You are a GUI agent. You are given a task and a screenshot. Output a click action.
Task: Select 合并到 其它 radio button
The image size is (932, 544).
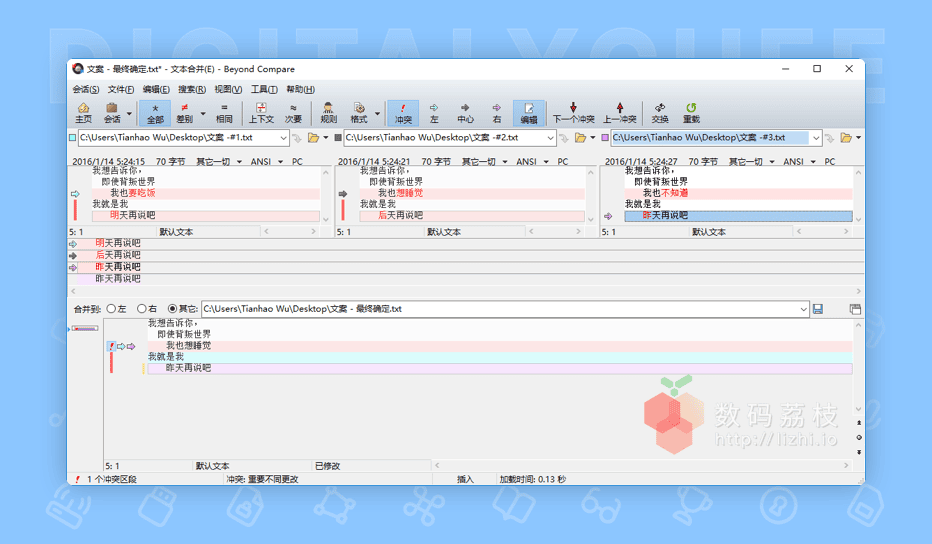tap(172, 309)
